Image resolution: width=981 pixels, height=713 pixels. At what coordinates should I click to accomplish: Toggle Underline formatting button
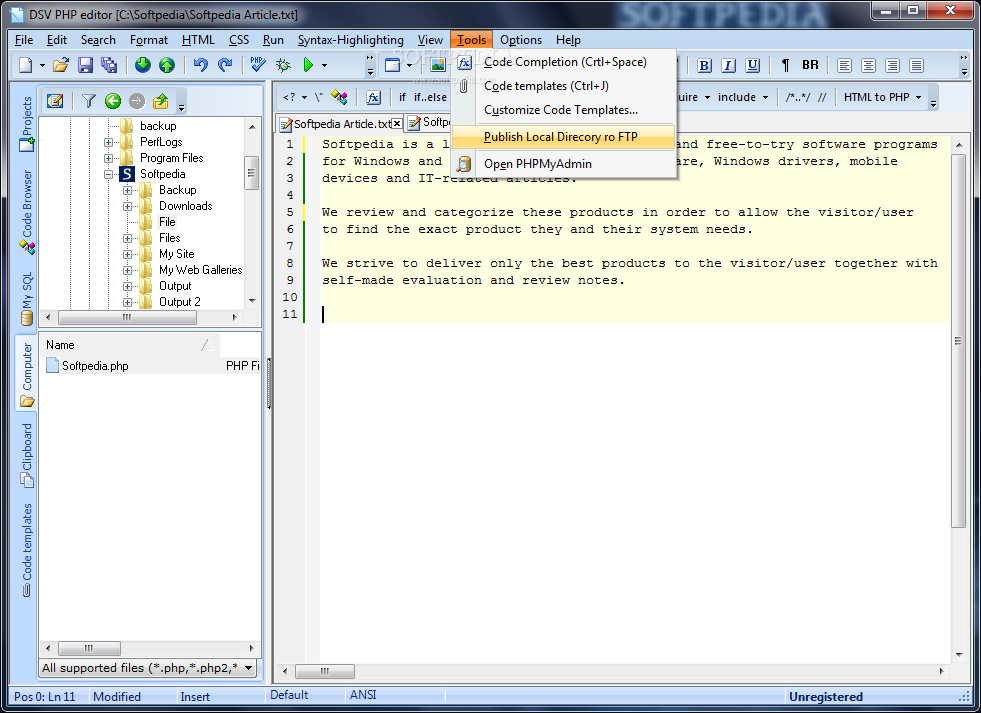click(x=753, y=65)
